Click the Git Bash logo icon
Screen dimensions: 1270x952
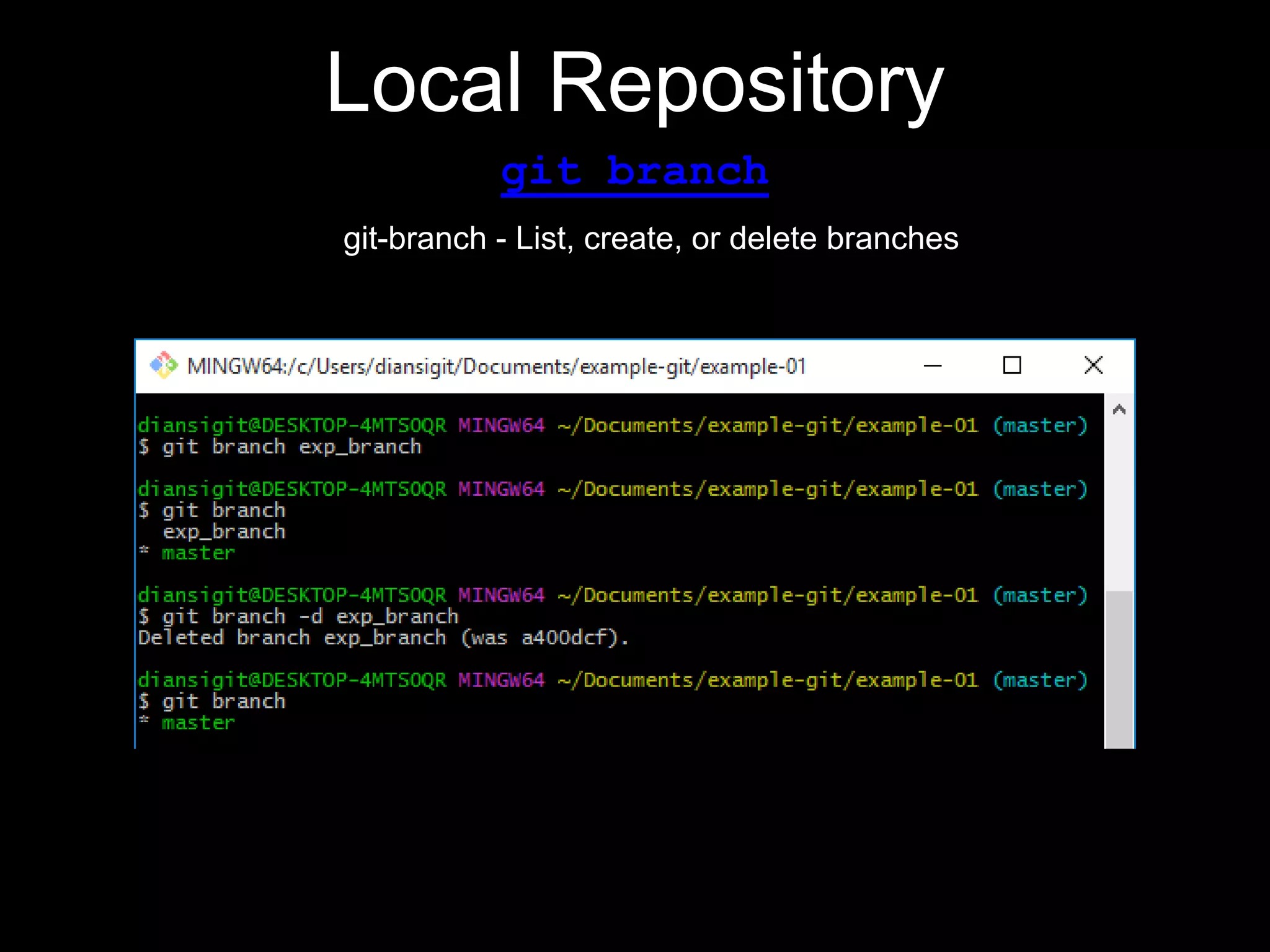pyautogui.click(x=164, y=366)
